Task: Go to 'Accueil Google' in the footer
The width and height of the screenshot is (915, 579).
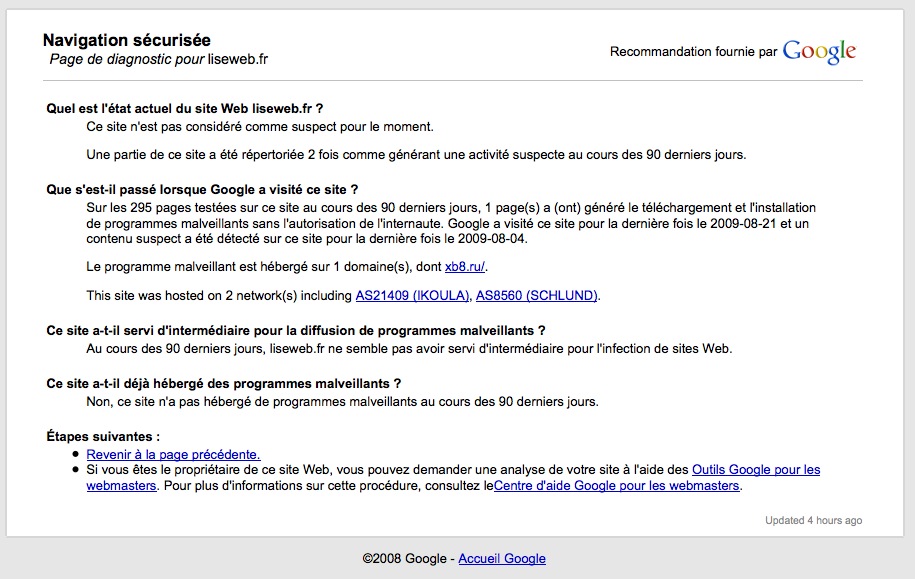Action: coord(502,558)
